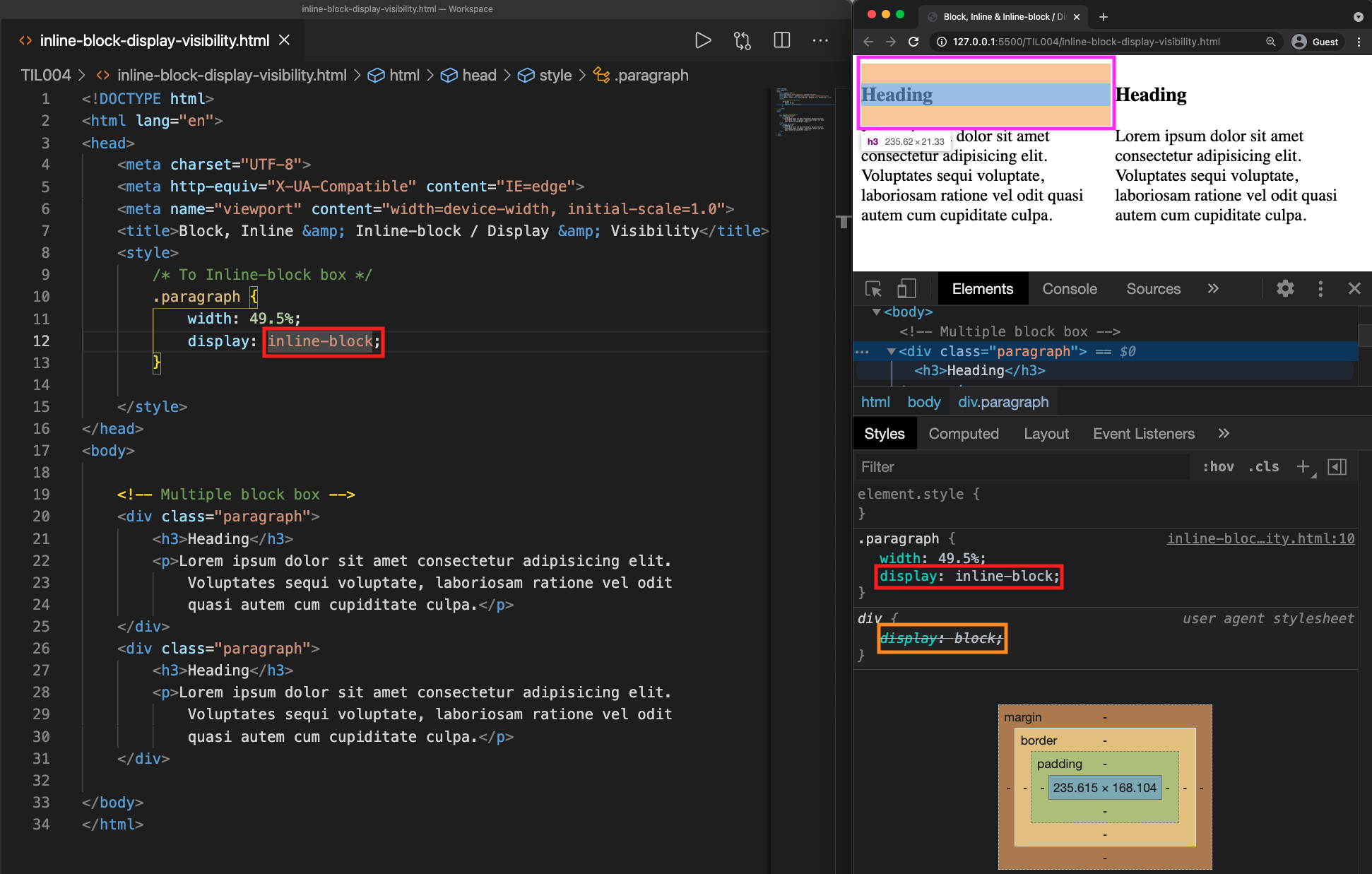This screenshot has height=874, width=1372.
Task: Click the styles Filter input field
Action: coord(1022,467)
